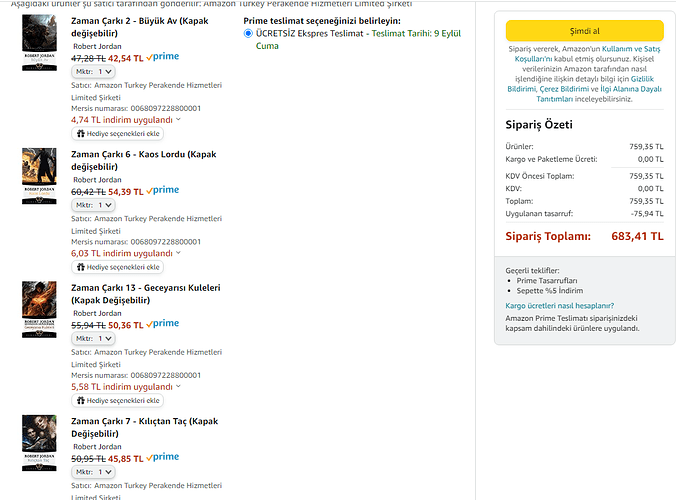
Task: Open Çerez Bildirimi link
Action: tap(564, 89)
